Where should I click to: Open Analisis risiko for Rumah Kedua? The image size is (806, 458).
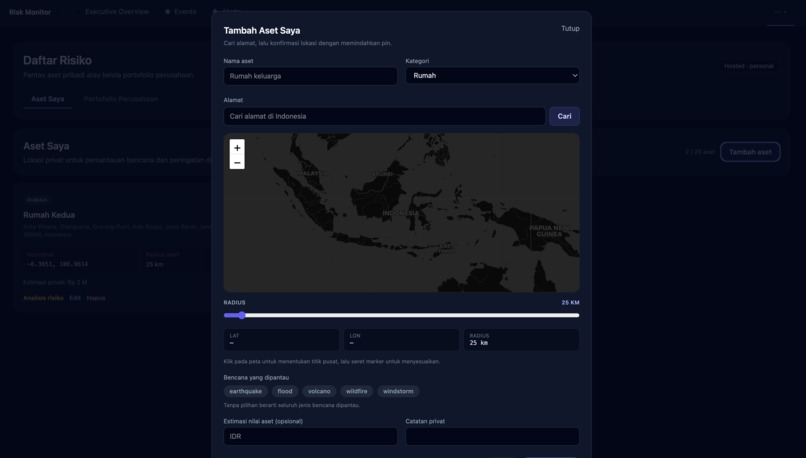click(x=43, y=298)
